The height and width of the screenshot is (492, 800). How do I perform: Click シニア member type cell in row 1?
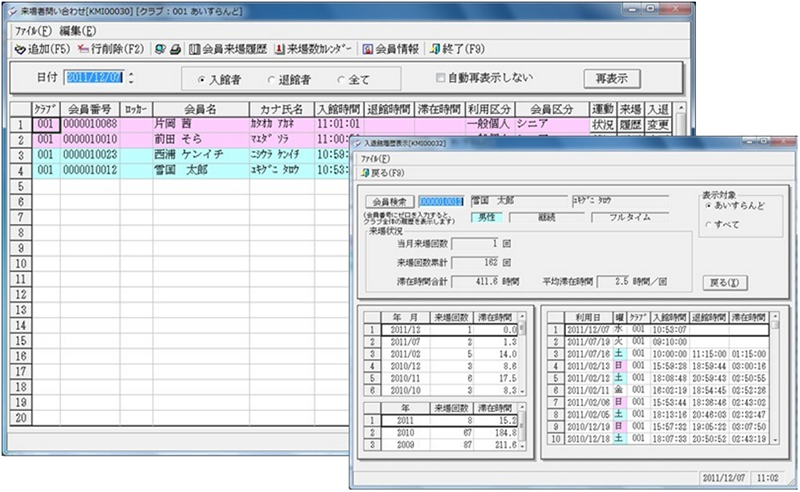(552, 124)
